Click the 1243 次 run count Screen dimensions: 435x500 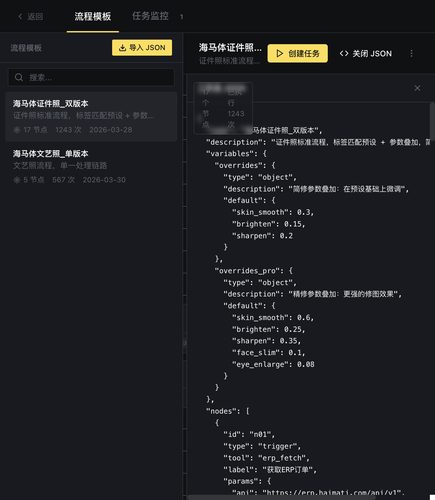(68, 130)
